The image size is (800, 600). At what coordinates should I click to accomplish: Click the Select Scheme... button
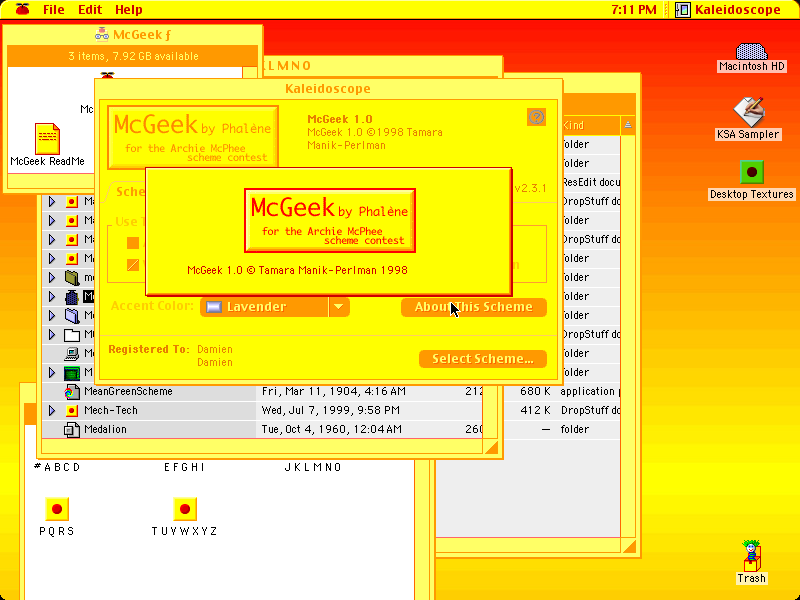(483, 359)
